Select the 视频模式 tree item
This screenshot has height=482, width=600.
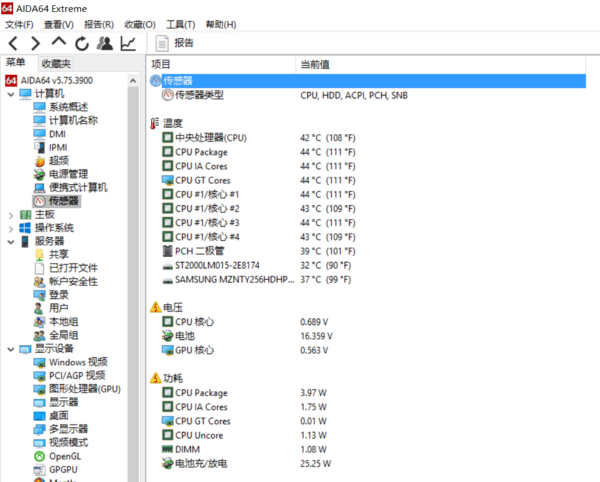60,443
